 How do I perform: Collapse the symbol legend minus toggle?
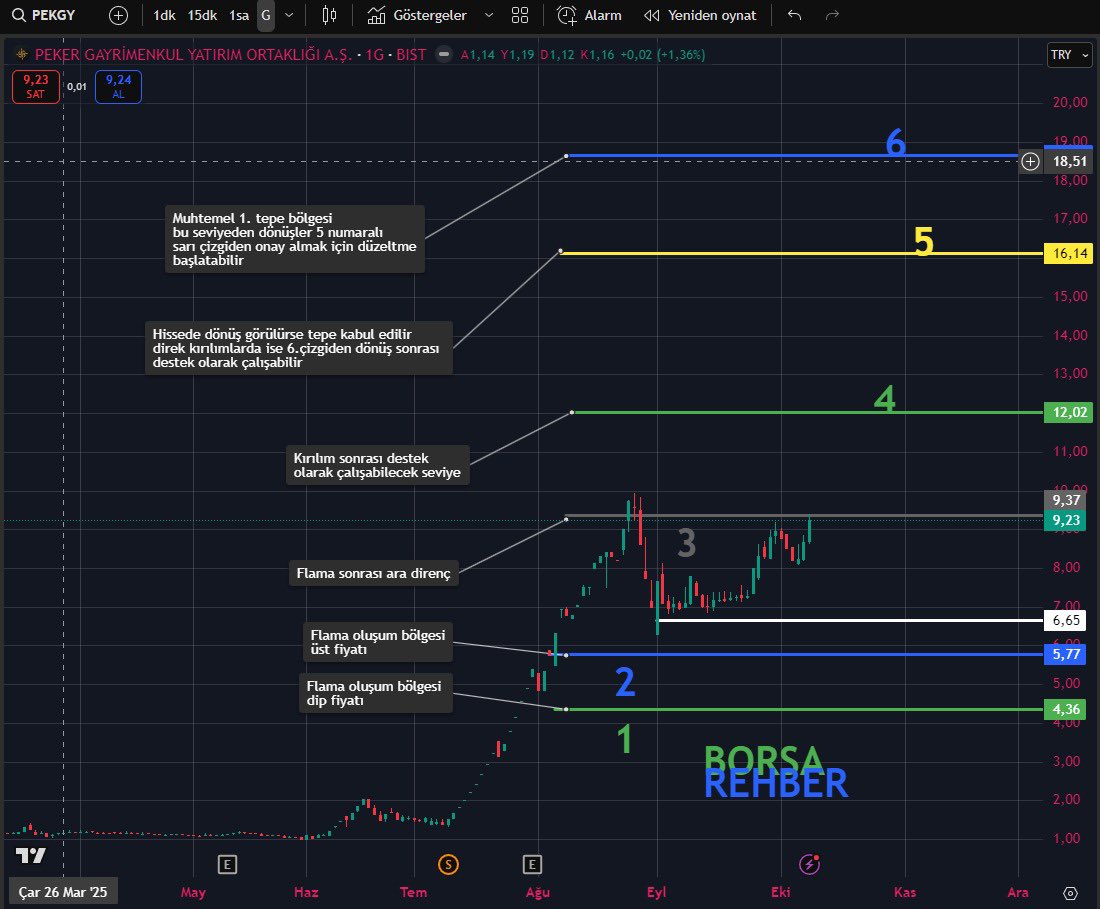tap(443, 54)
